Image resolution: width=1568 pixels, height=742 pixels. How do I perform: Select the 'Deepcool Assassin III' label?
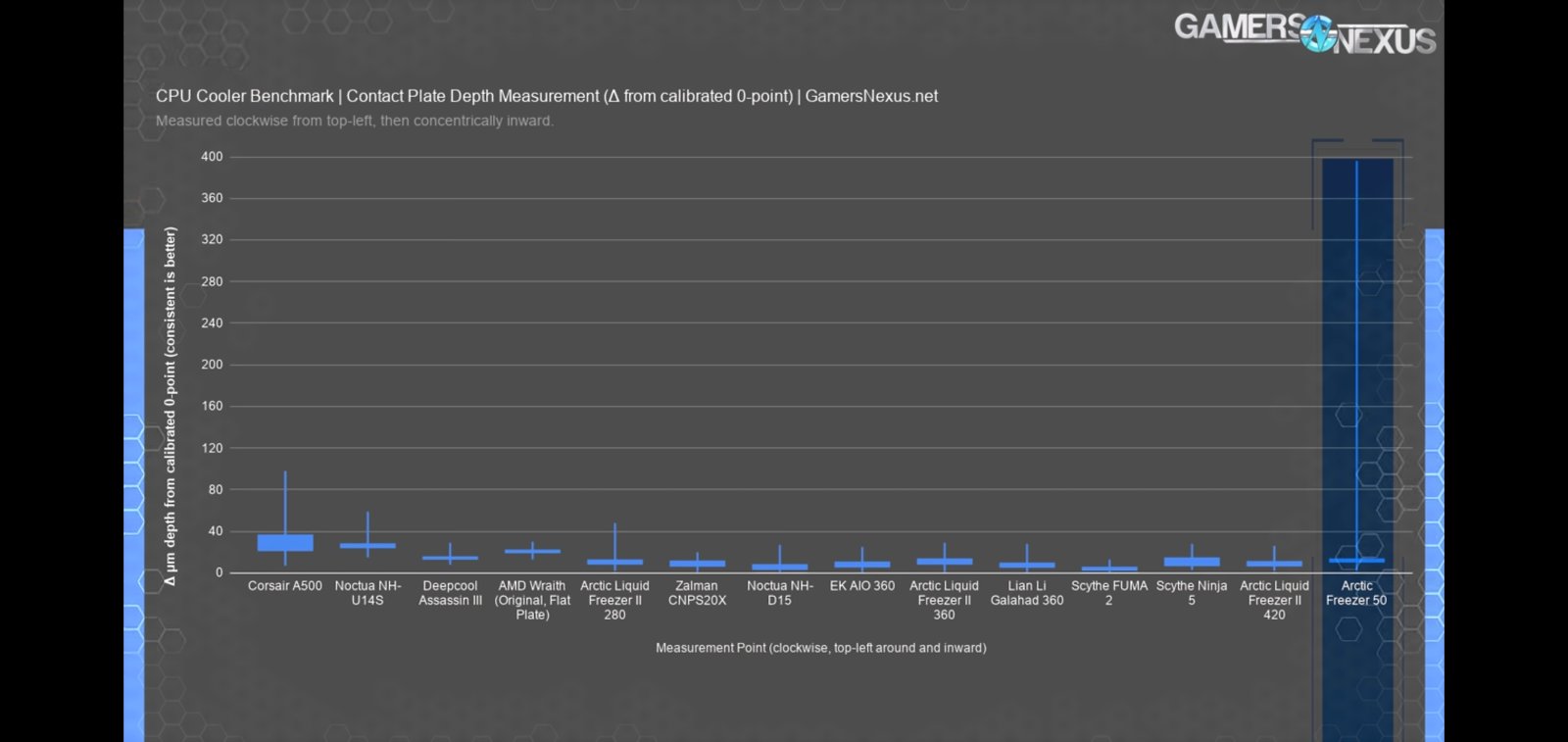[x=450, y=593]
